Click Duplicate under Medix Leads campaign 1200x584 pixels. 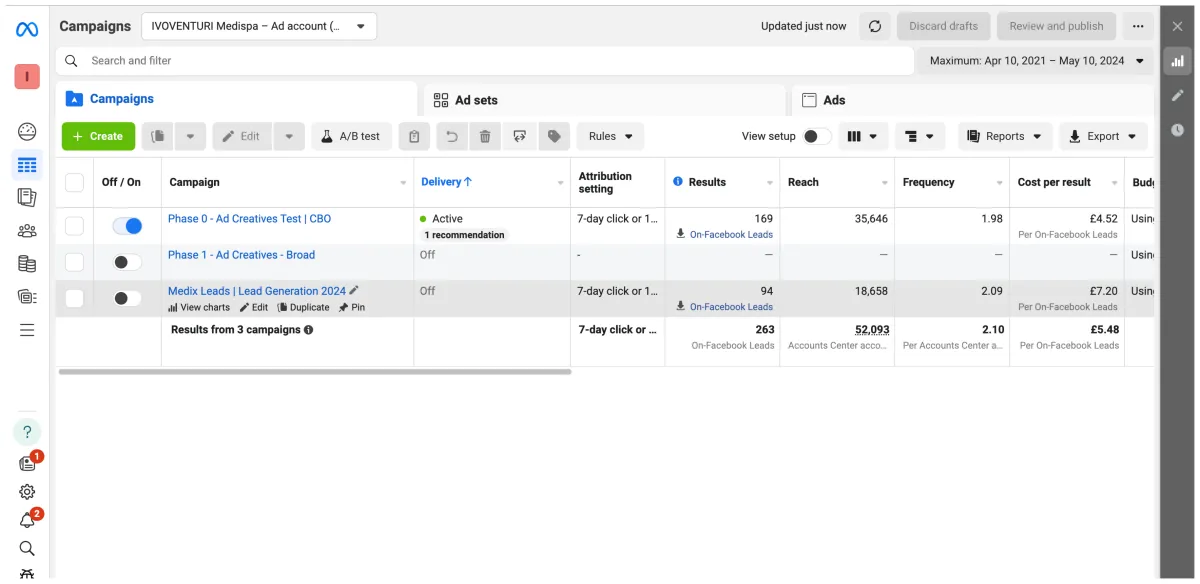tap(303, 307)
